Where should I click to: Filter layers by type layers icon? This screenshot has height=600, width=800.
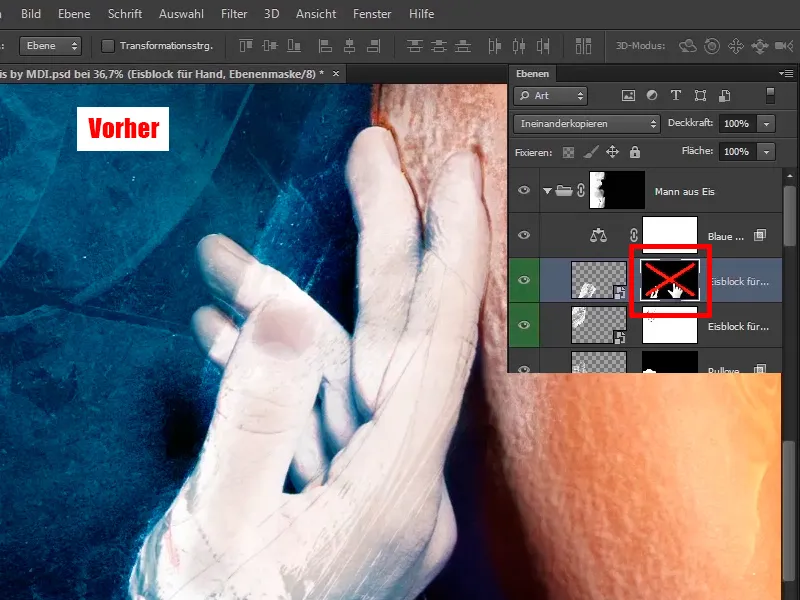676,95
